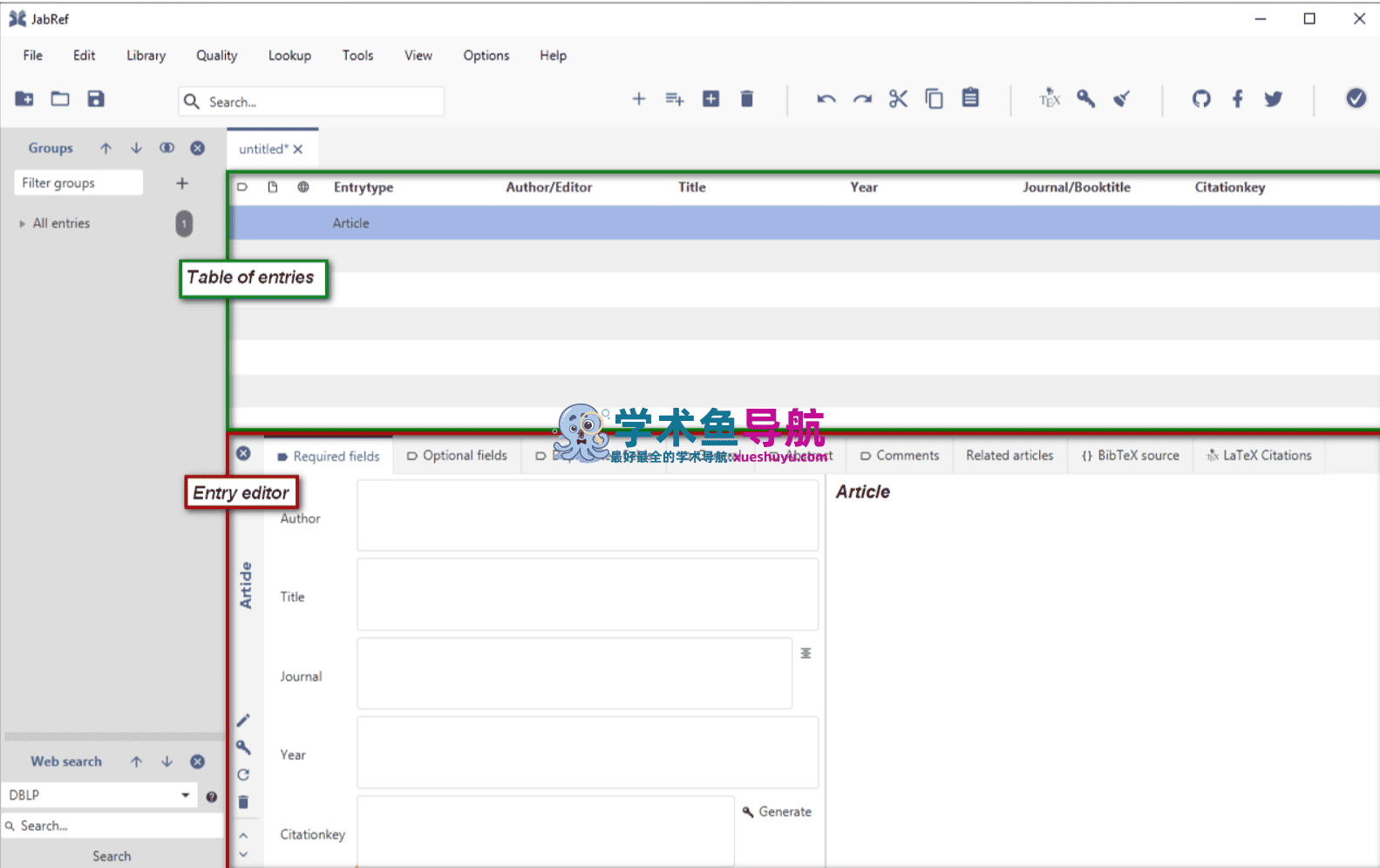The image size is (1380, 868).
Task: Click the refresh icon in the entry editor sidebar
Action: 243,775
